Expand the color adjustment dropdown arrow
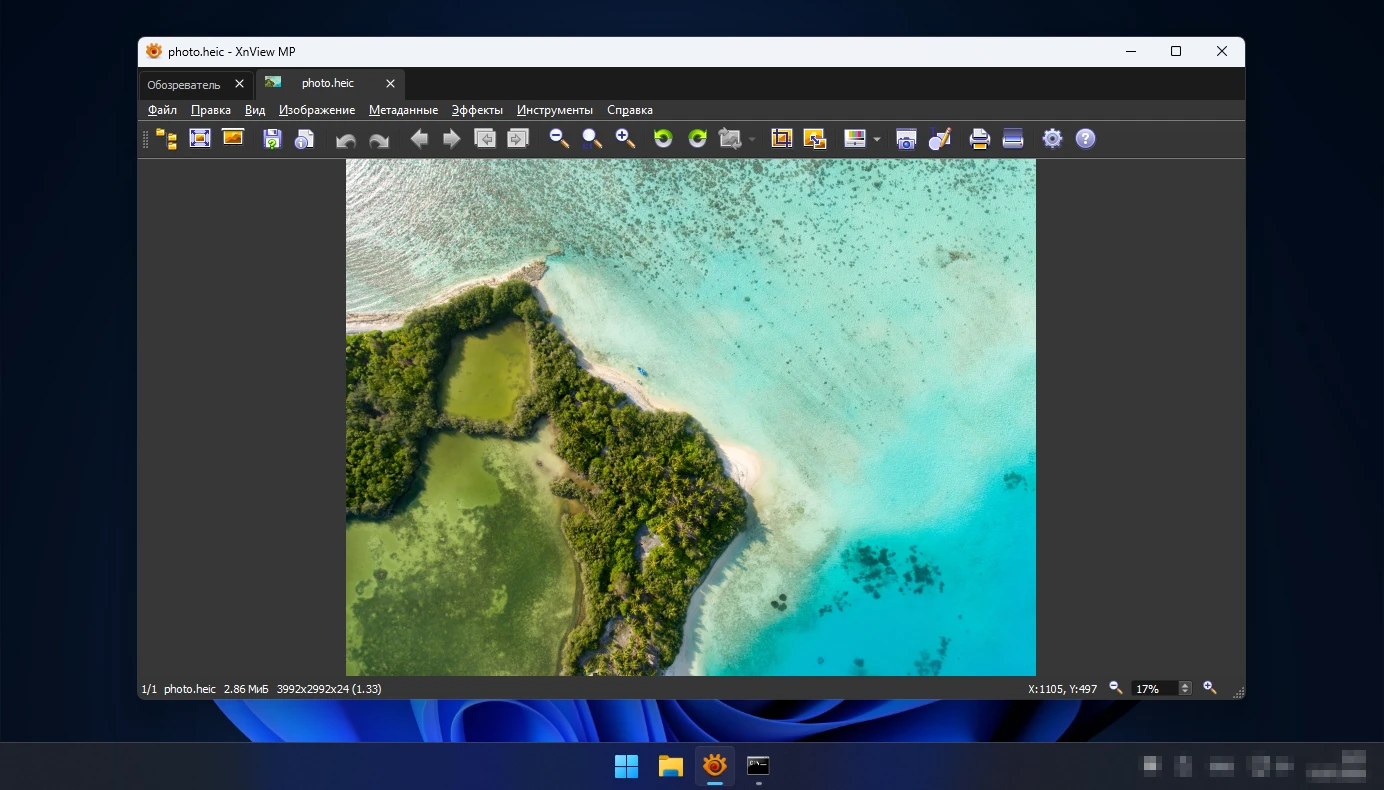This screenshot has width=1384, height=790. pos(876,140)
